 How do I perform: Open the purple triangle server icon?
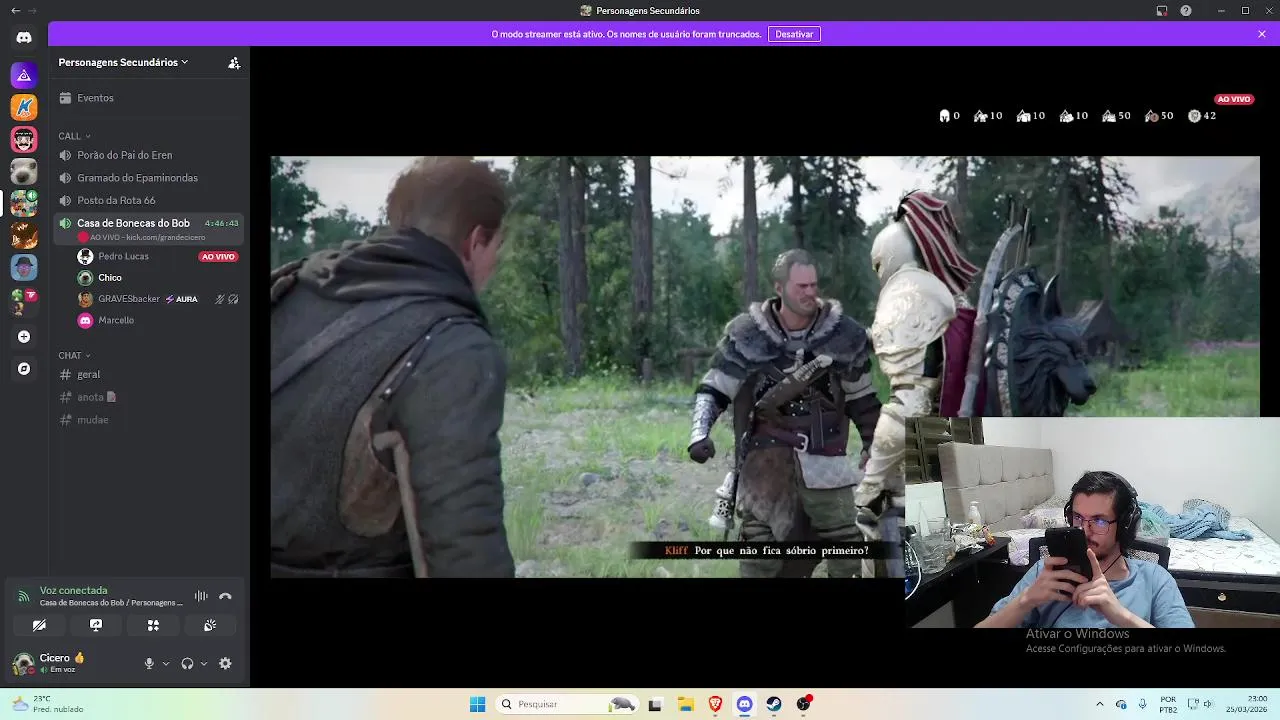tap(24, 75)
